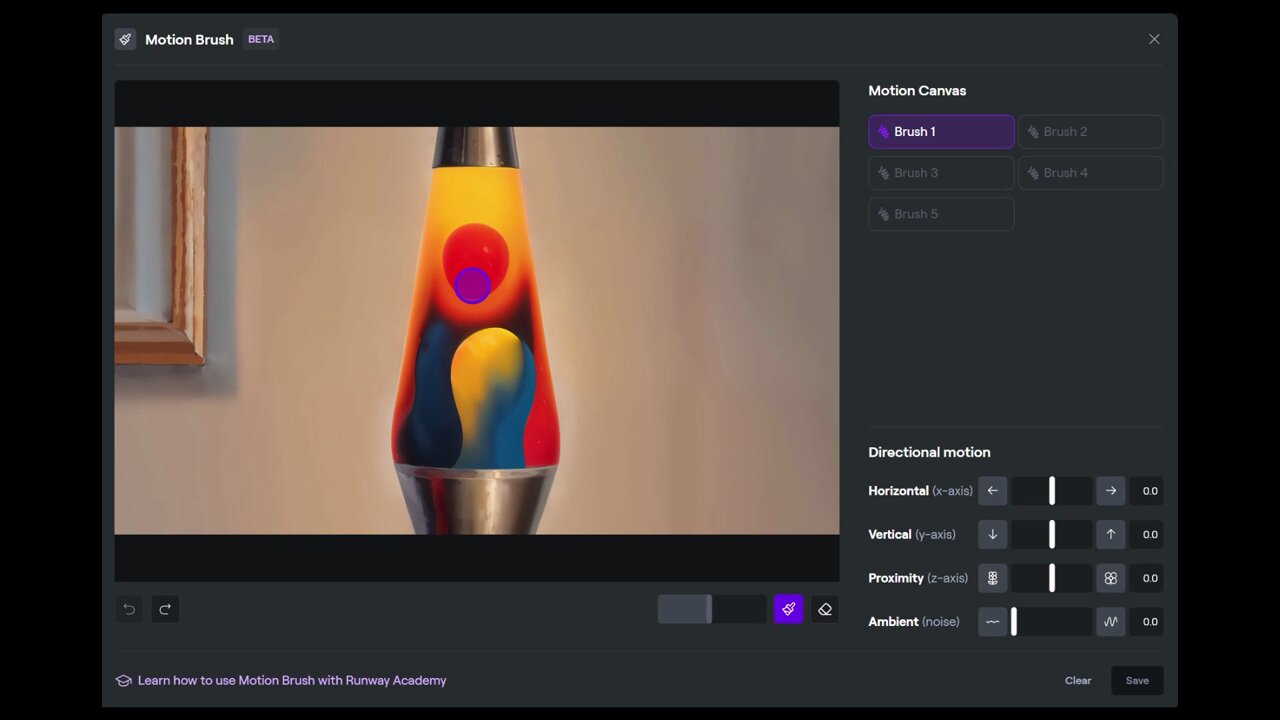Switch to Brush 2
Screen dimensions: 1280x720
point(1090,132)
